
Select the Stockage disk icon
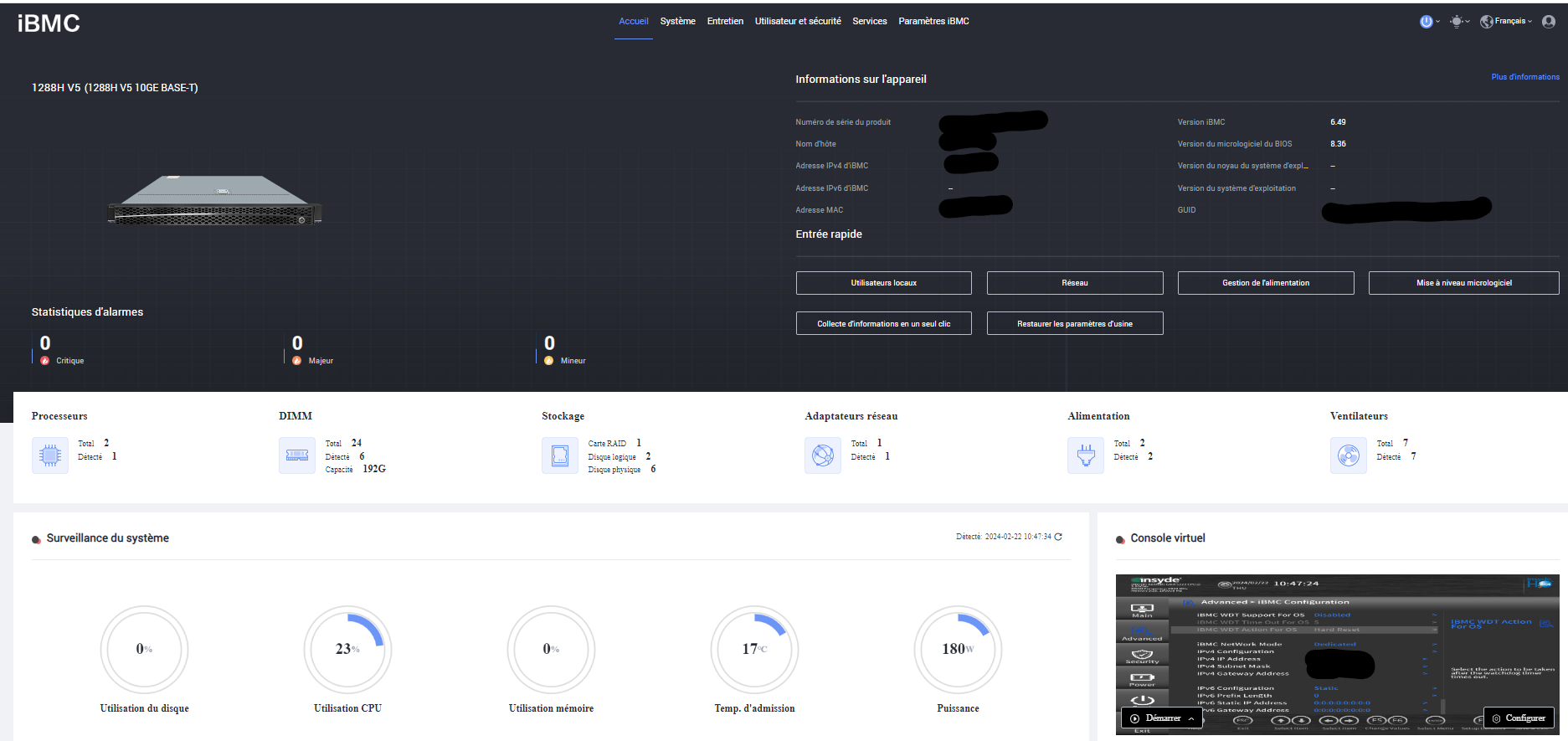(x=560, y=455)
